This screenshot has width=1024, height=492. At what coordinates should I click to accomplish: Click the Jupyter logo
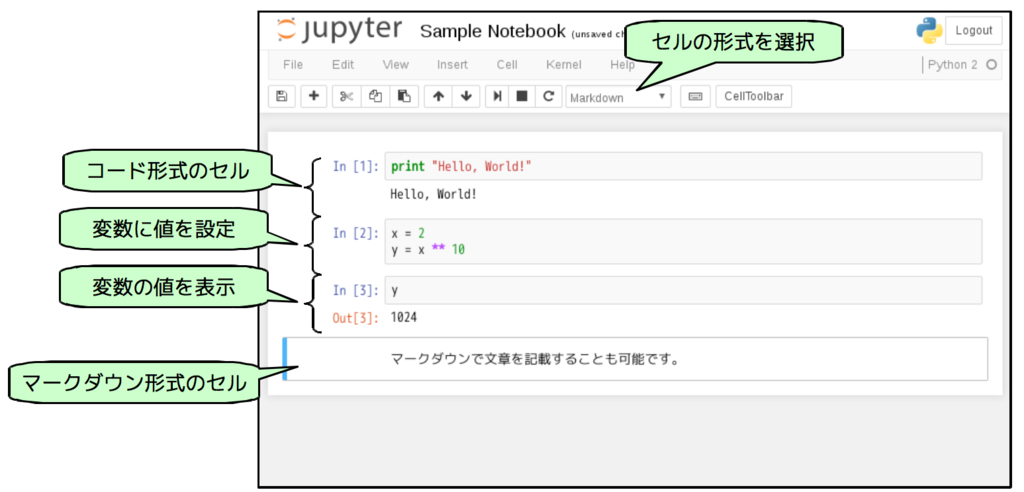[338, 30]
